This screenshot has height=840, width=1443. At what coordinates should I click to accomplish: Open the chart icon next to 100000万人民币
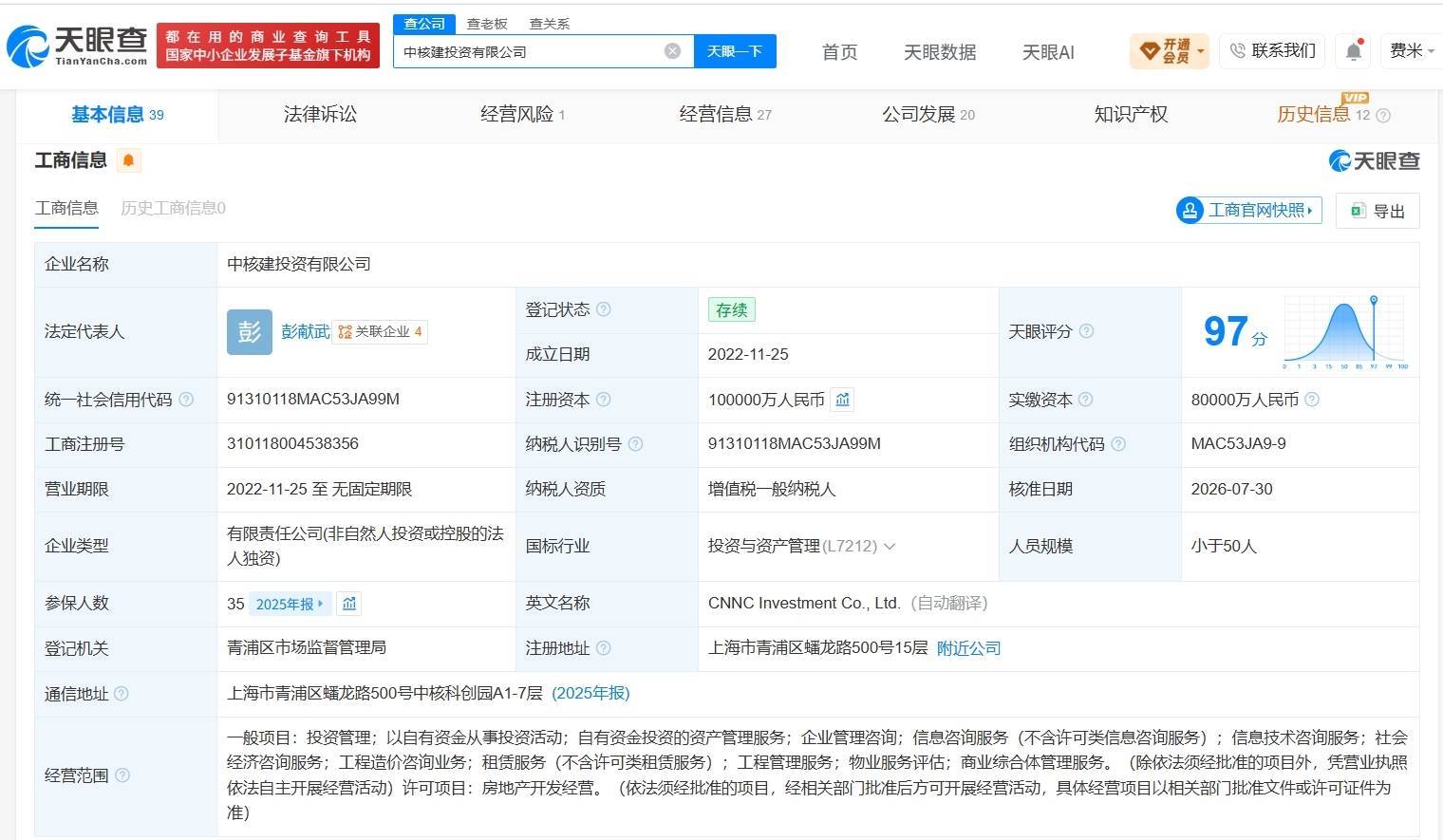842,400
